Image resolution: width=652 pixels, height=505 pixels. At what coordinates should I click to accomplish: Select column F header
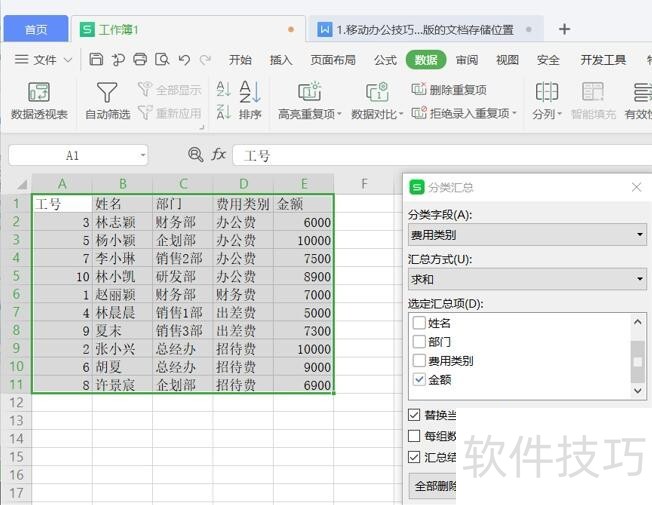click(x=364, y=183)
